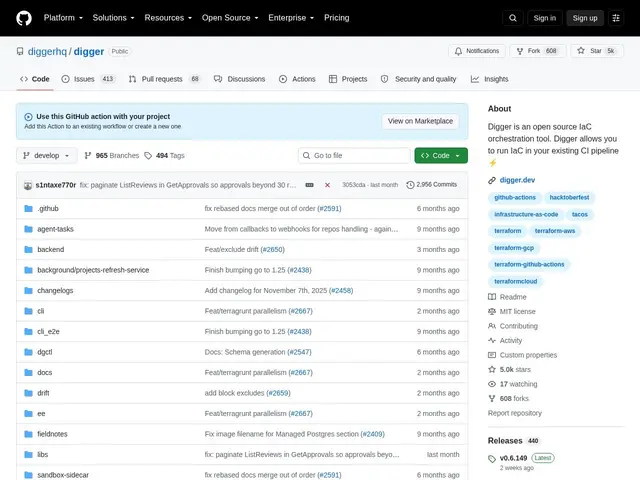Expand the Open Source menu

click(x=230, y=18)
